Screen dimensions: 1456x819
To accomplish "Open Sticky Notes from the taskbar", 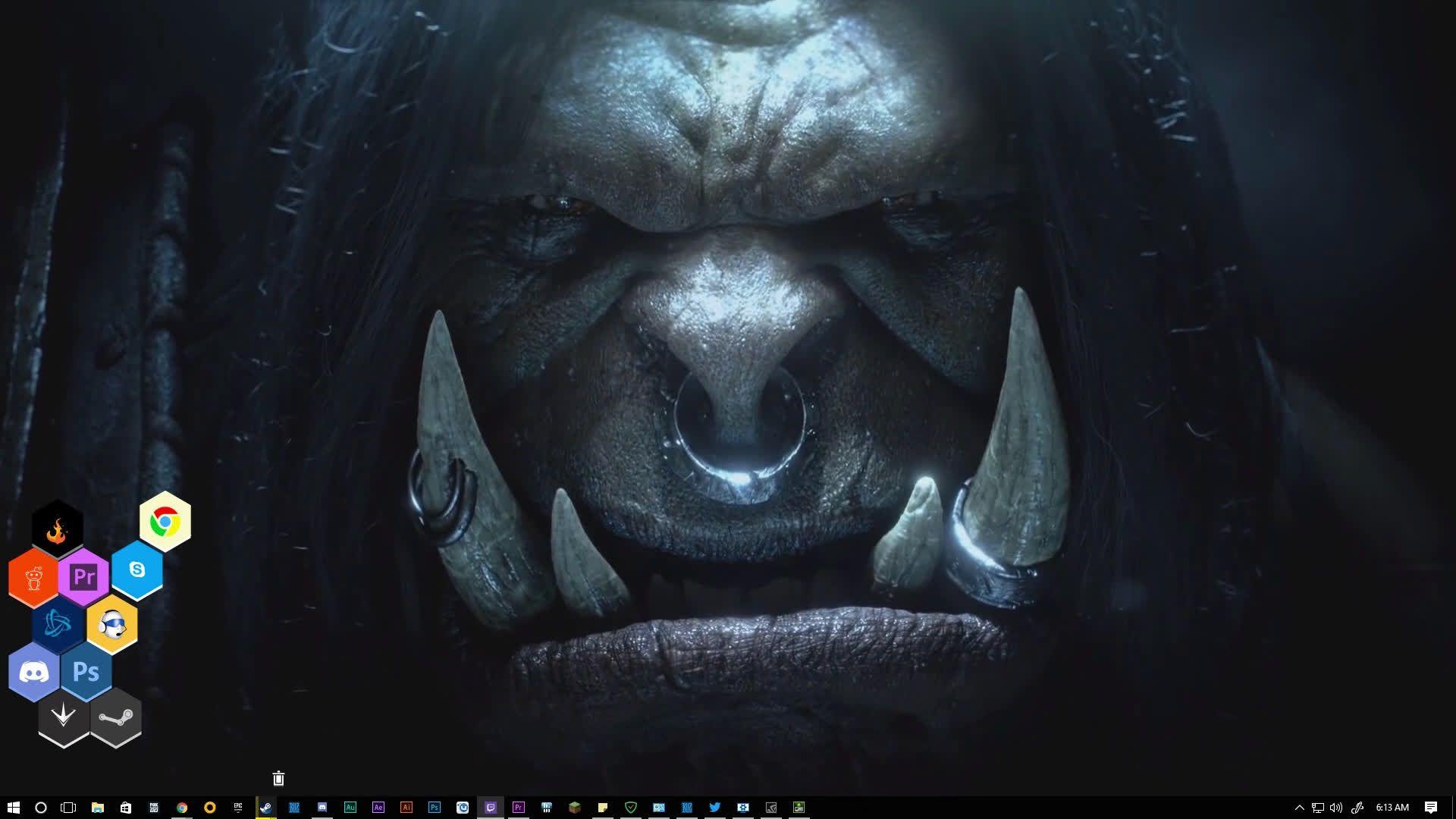I will click(x=603, y=808).
